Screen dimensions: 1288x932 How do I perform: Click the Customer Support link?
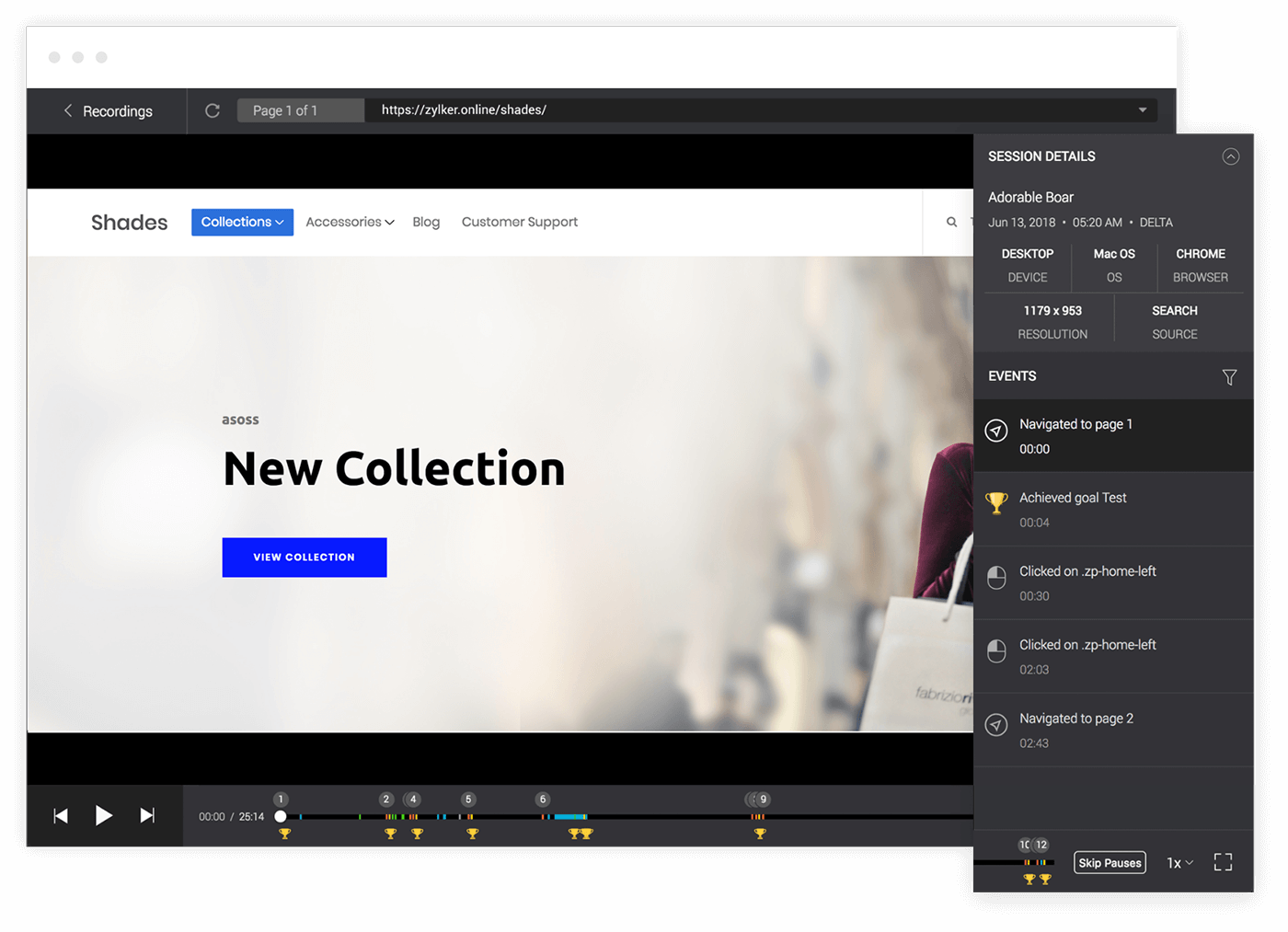click(520, 223)
